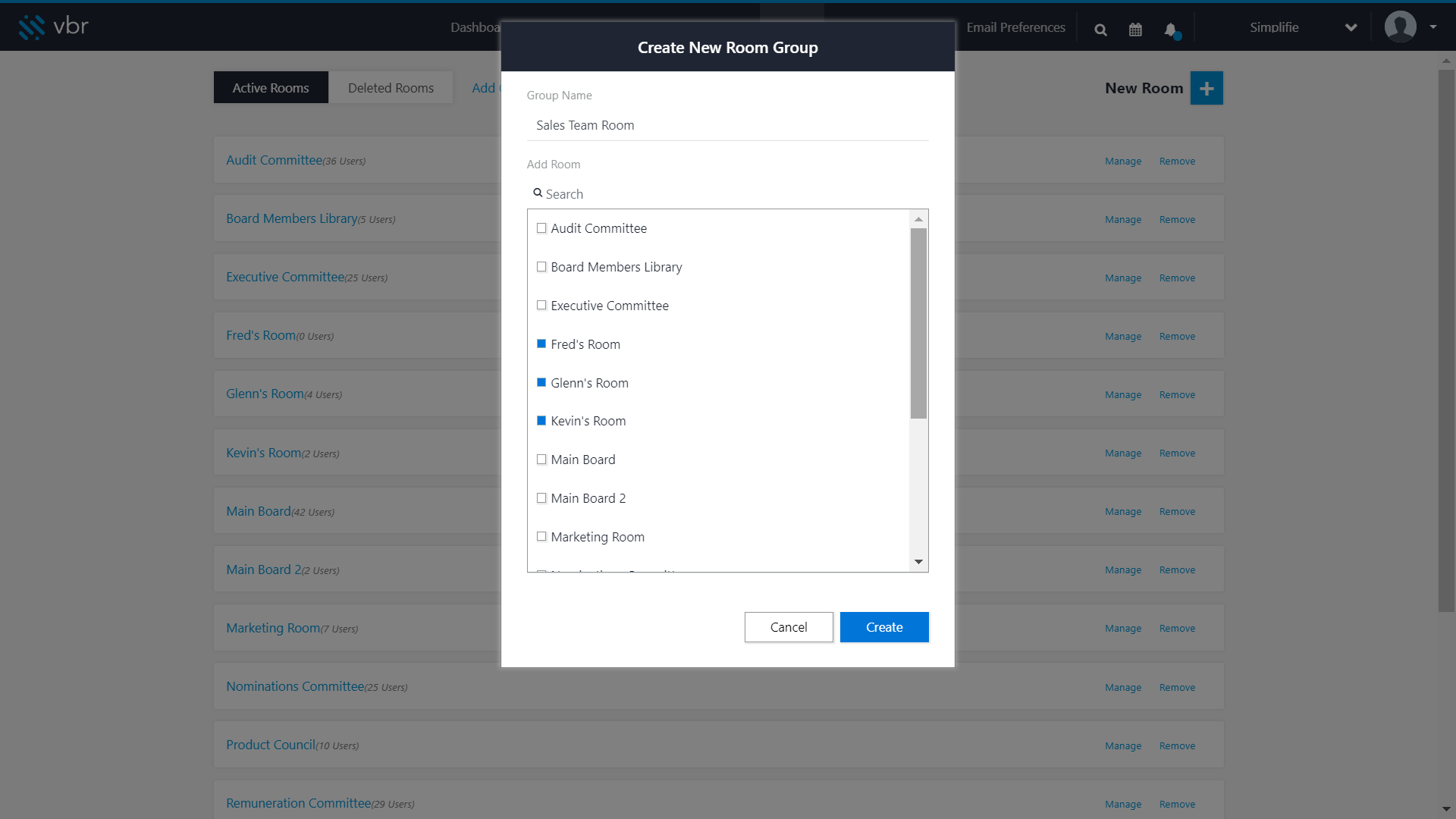Uncheck the Kevin's Room checkbox
The height and width of the screenshot is (819, 1456).
click(x=541, y=421)
